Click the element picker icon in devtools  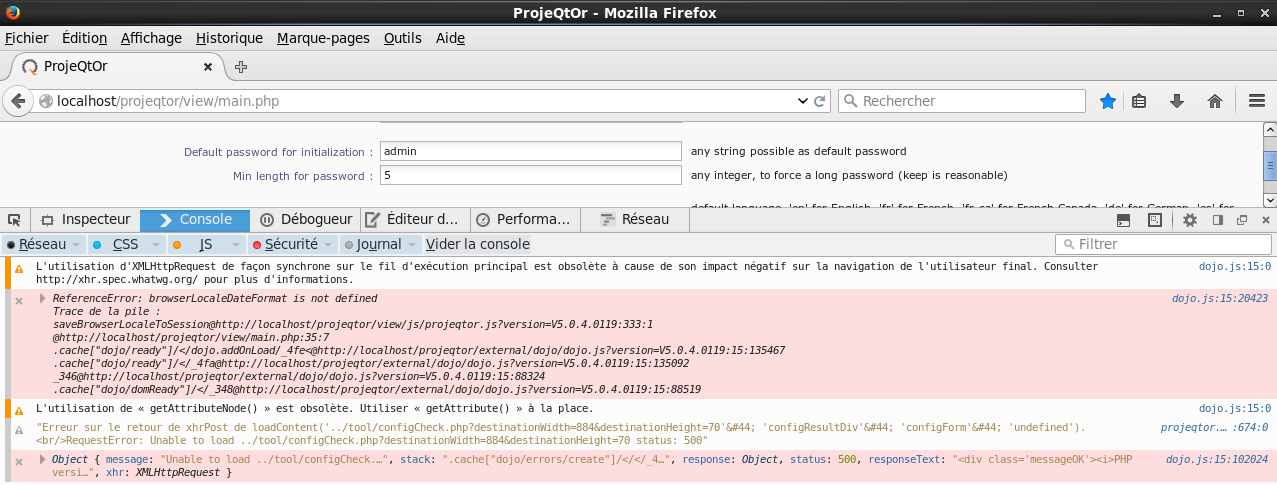point(14,220)
